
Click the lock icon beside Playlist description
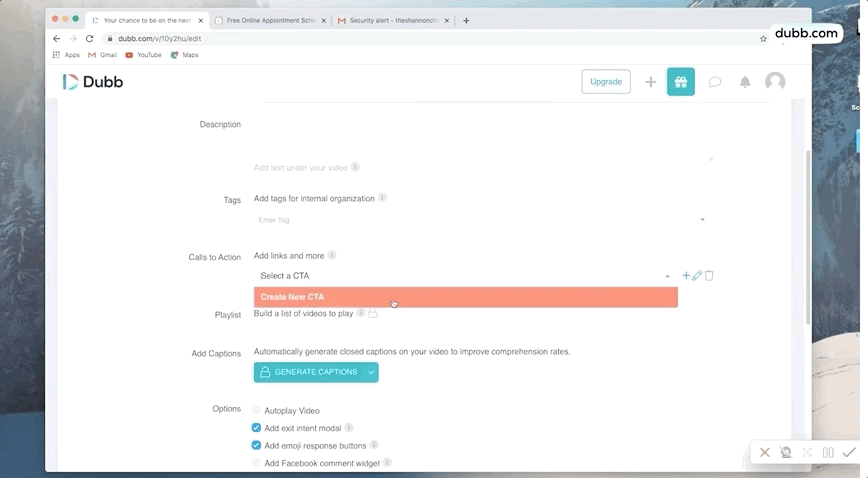[x=373, y=313]
